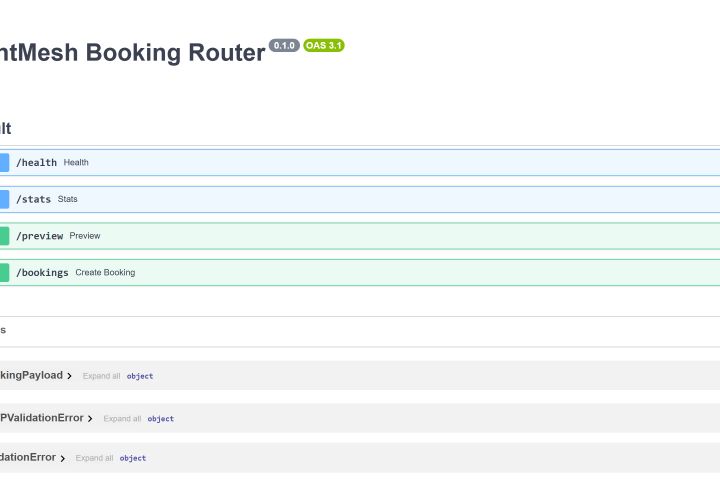The width and height of the screenshot is (720, 480).
Task: Click Expand all for HTTPValidationError schema
Action: 122,419
